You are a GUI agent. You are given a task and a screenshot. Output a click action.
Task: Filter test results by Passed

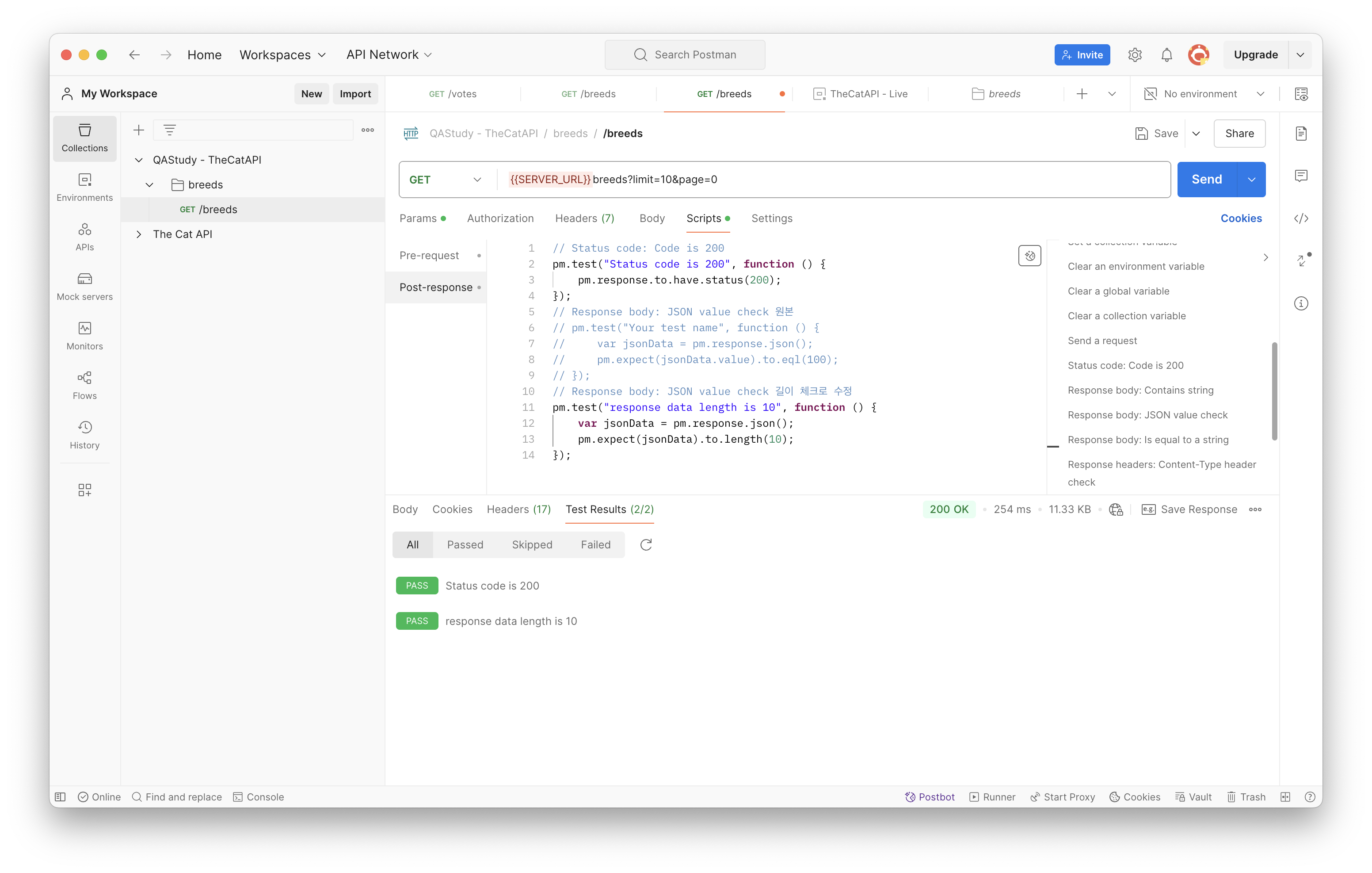point(465,544)
